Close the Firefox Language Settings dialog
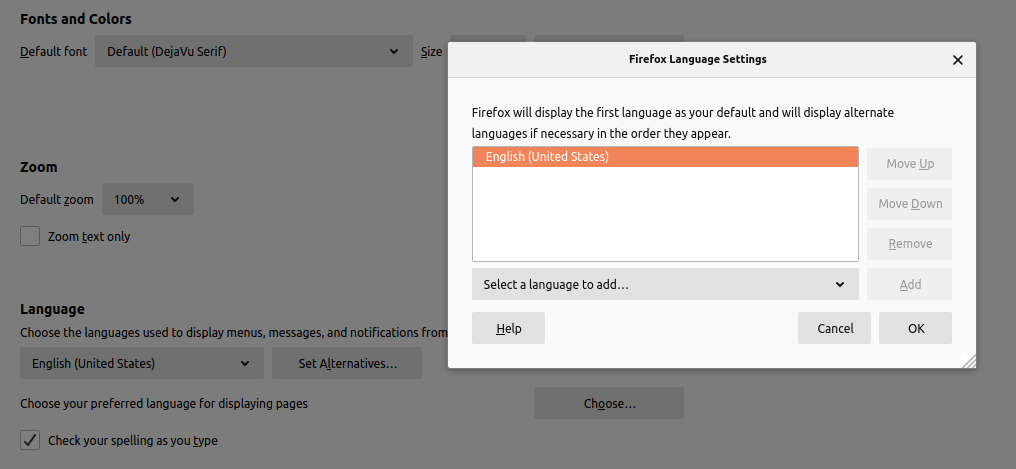1016x469 pixels. 958,60
